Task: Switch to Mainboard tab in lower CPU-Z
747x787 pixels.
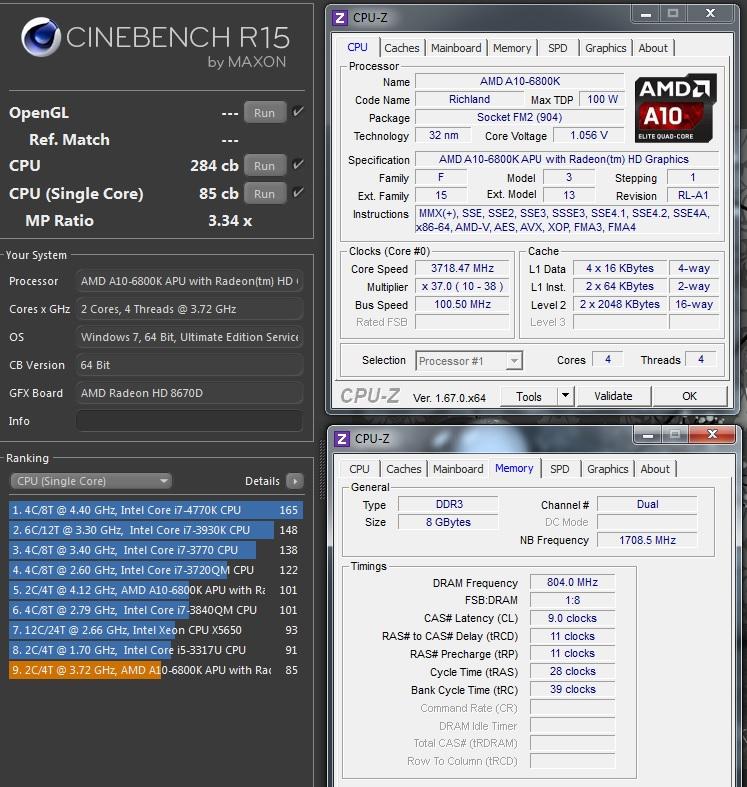Action: pyautogui.click(x=458, y=469)
